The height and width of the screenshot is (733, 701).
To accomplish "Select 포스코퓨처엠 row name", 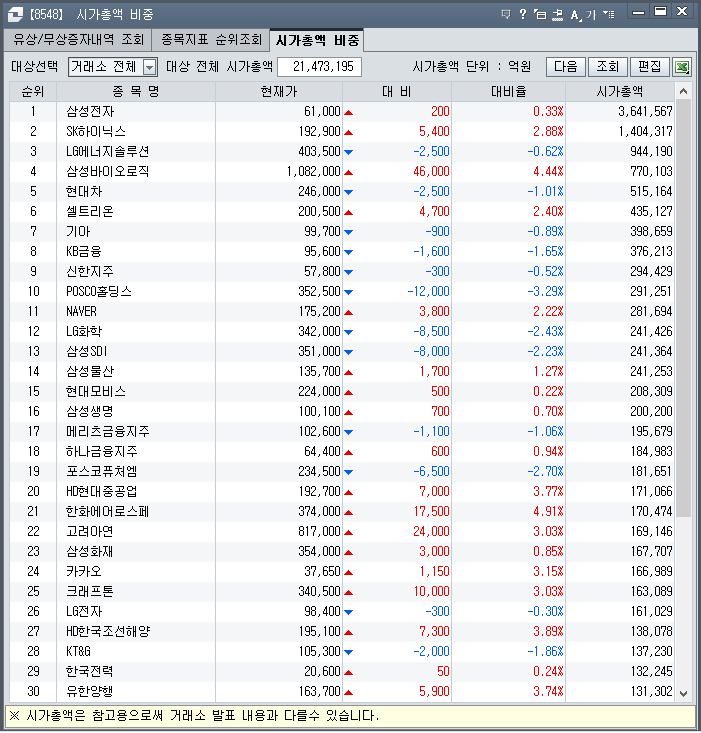I will click(x=101, y=471).
